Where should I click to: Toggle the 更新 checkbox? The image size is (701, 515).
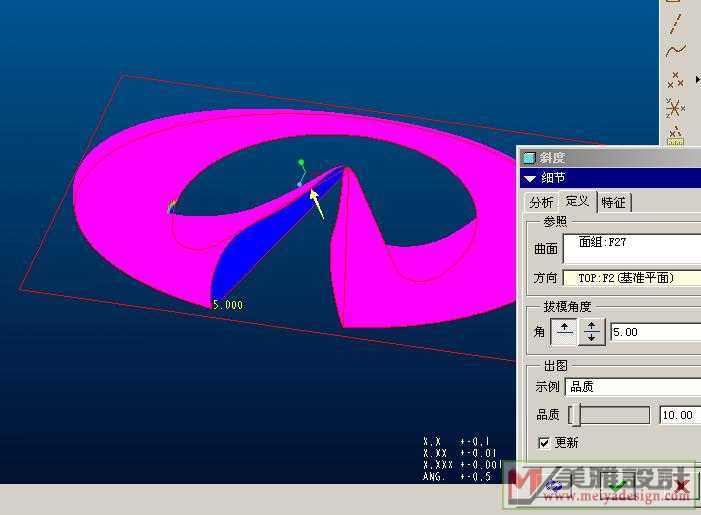pos(544,443)
